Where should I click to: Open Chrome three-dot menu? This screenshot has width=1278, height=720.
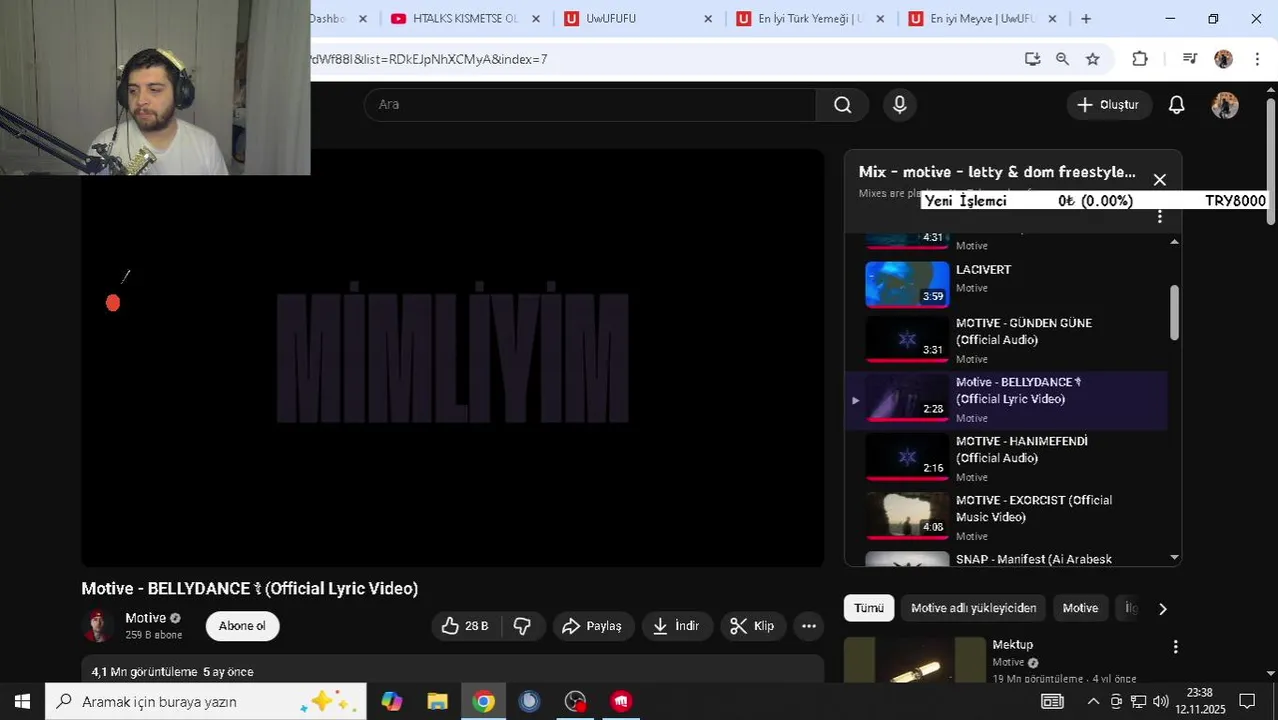pyautogui.click(x=1257, y=59)
